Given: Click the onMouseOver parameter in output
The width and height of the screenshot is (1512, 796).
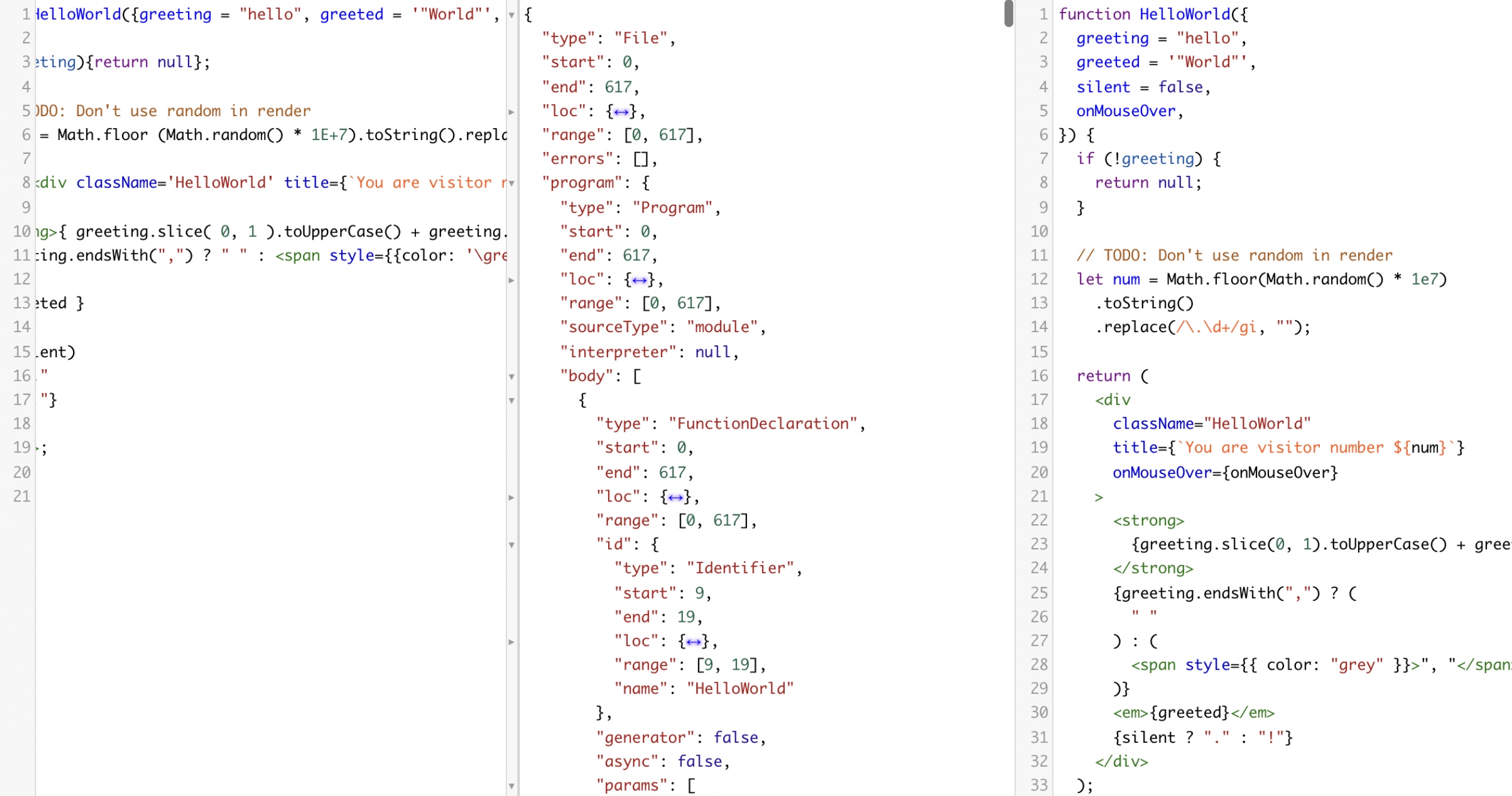Looking at the screenshot, I should [x=1125, y=111].
